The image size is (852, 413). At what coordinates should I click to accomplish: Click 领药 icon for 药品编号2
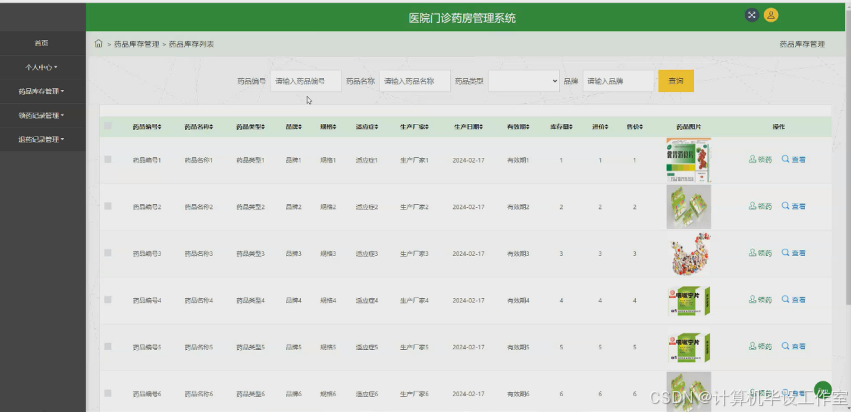click(753, 206)
